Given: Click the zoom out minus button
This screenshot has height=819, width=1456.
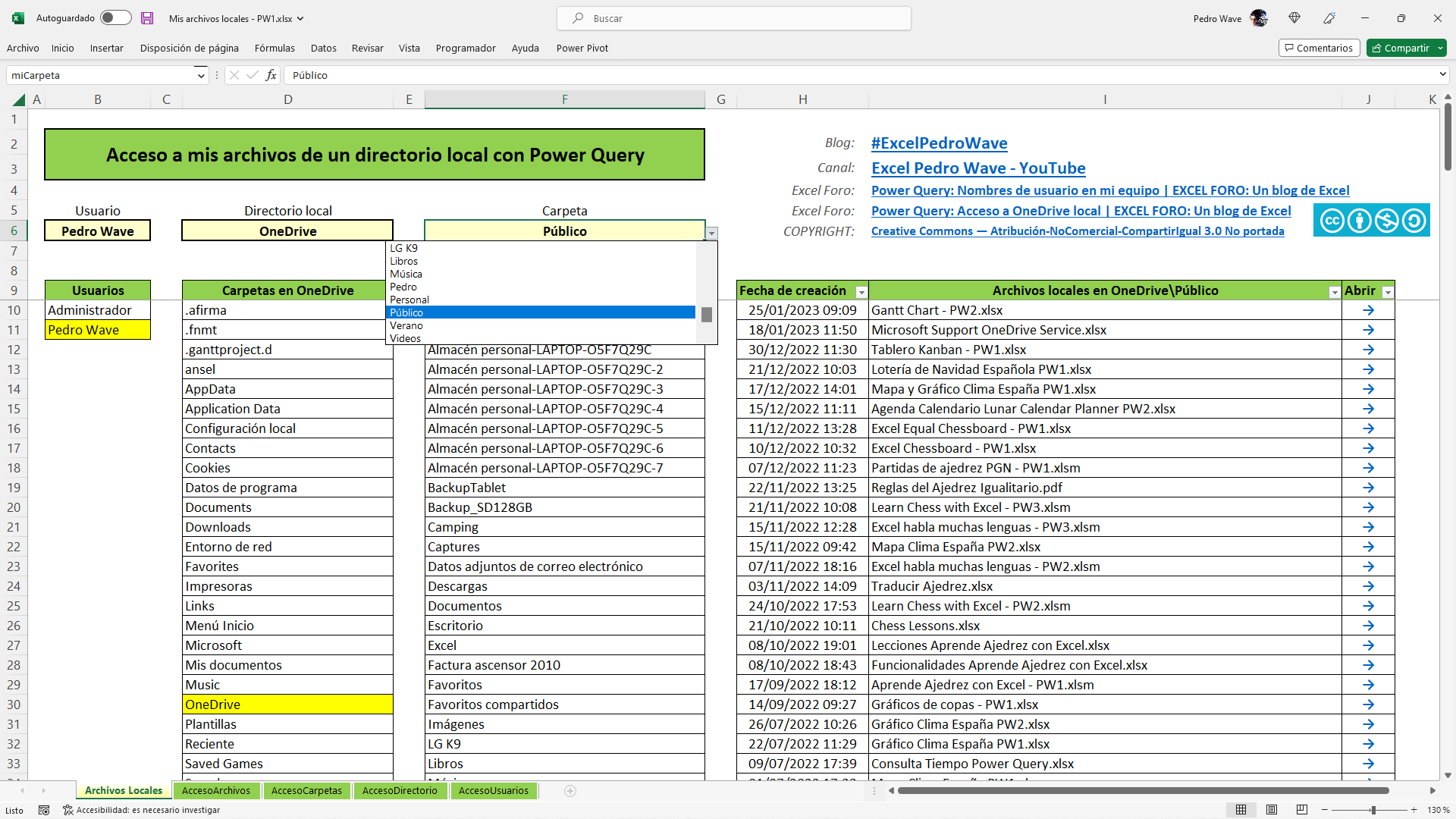Looking at the screenshot, I should pos(1324,810).
